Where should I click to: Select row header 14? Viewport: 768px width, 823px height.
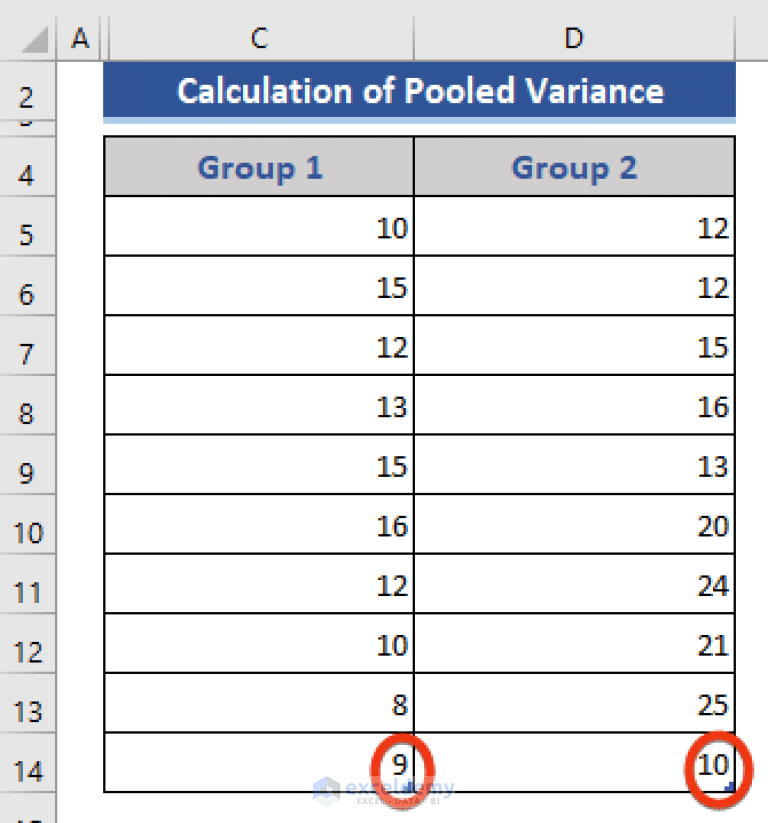pos(27,770)
